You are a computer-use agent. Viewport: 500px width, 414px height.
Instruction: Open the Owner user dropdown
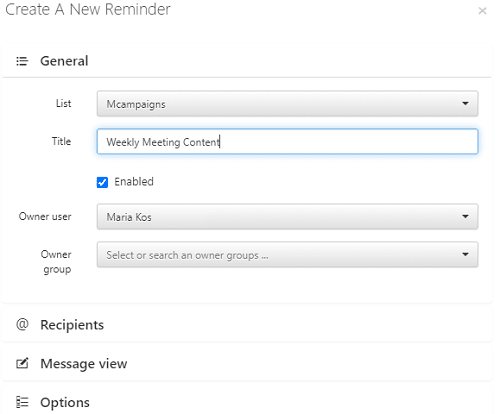tap(287, 217)
